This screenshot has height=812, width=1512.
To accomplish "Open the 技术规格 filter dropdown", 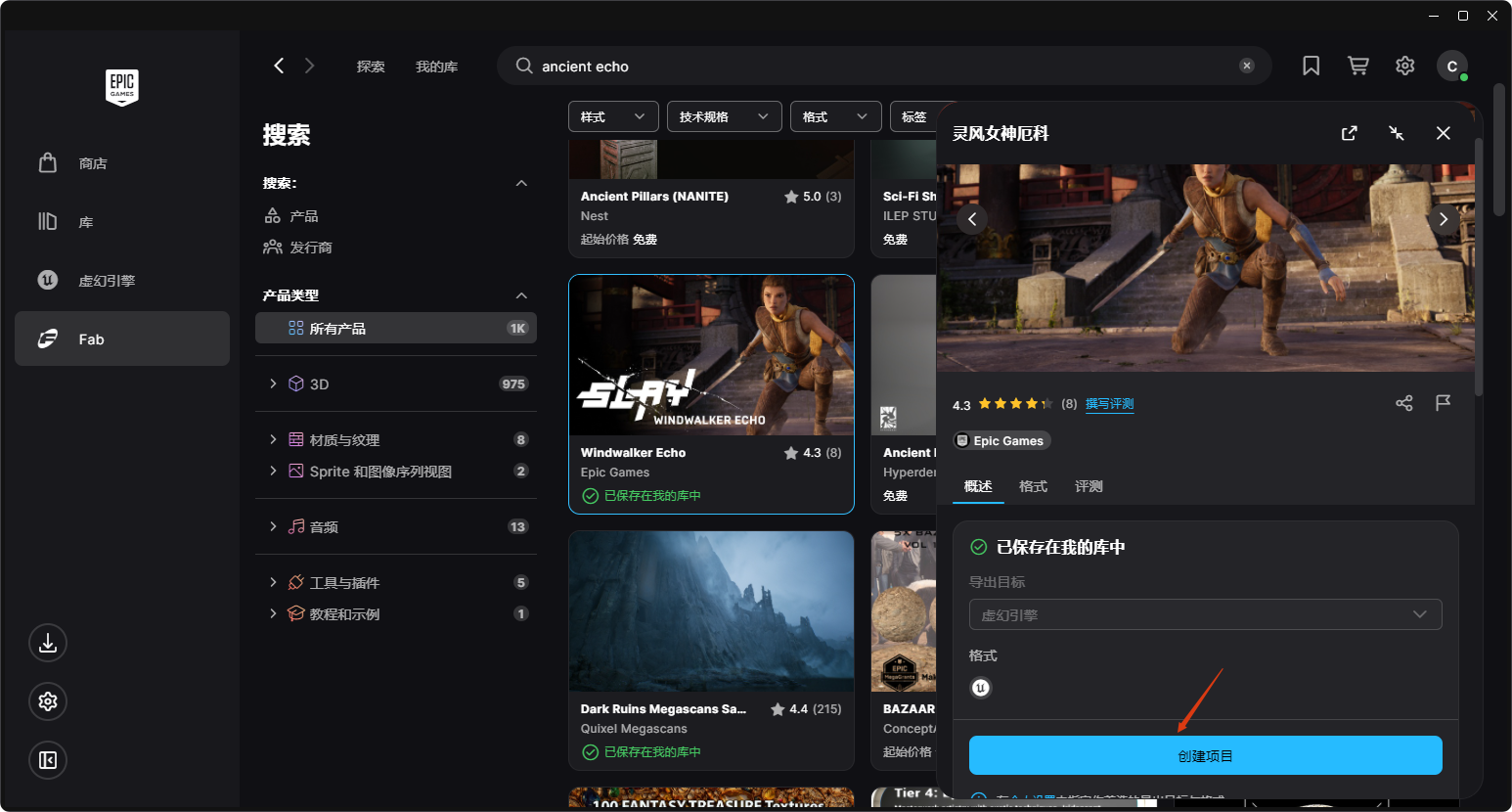I will (725, 116).
